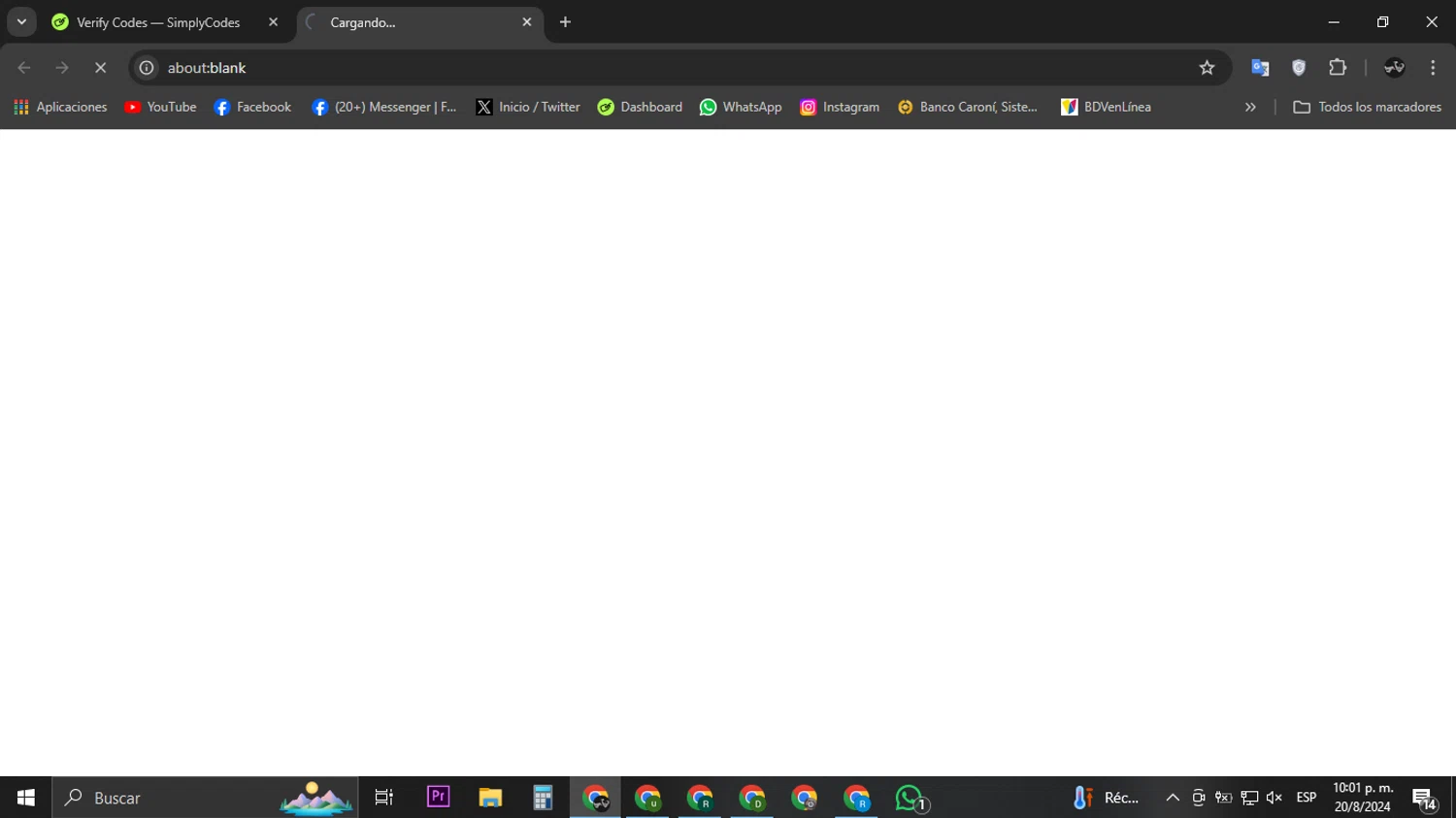Open network settings tray icon
1456x818 pixels.
pos(1249,798)
